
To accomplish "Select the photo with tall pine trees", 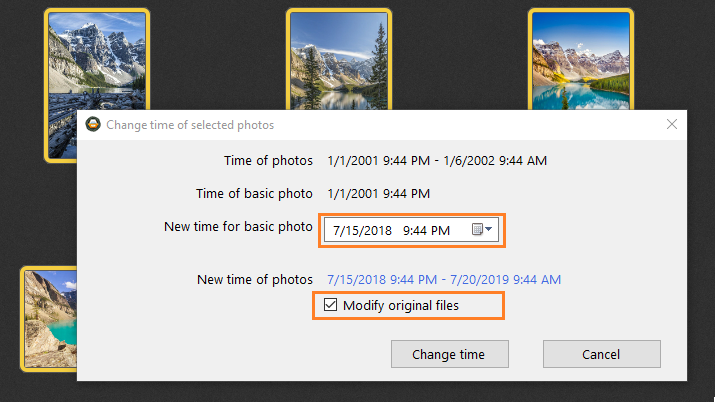I will click(339, 59).
